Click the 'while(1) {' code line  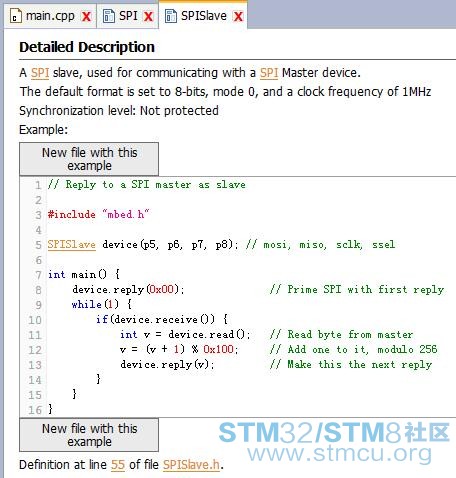pos(102,304)
